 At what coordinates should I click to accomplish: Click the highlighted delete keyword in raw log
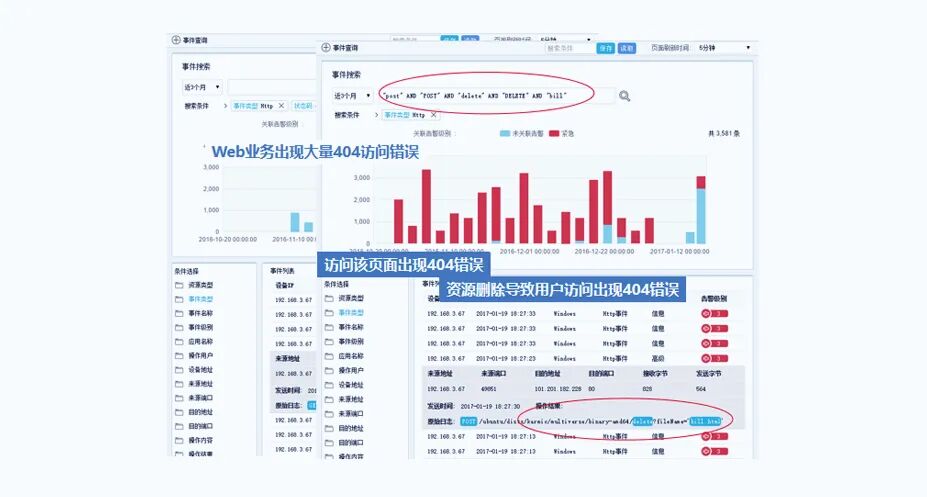coord(642,421)
